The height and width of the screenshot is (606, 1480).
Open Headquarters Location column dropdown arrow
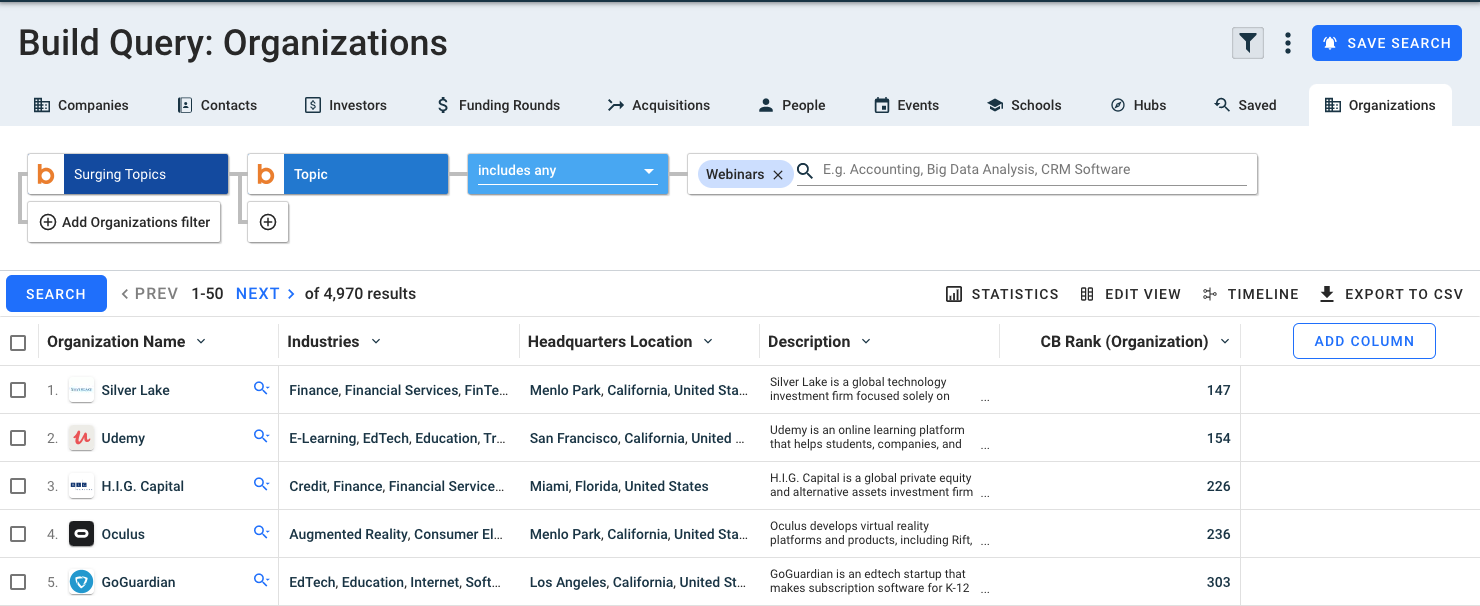point(708,342)
